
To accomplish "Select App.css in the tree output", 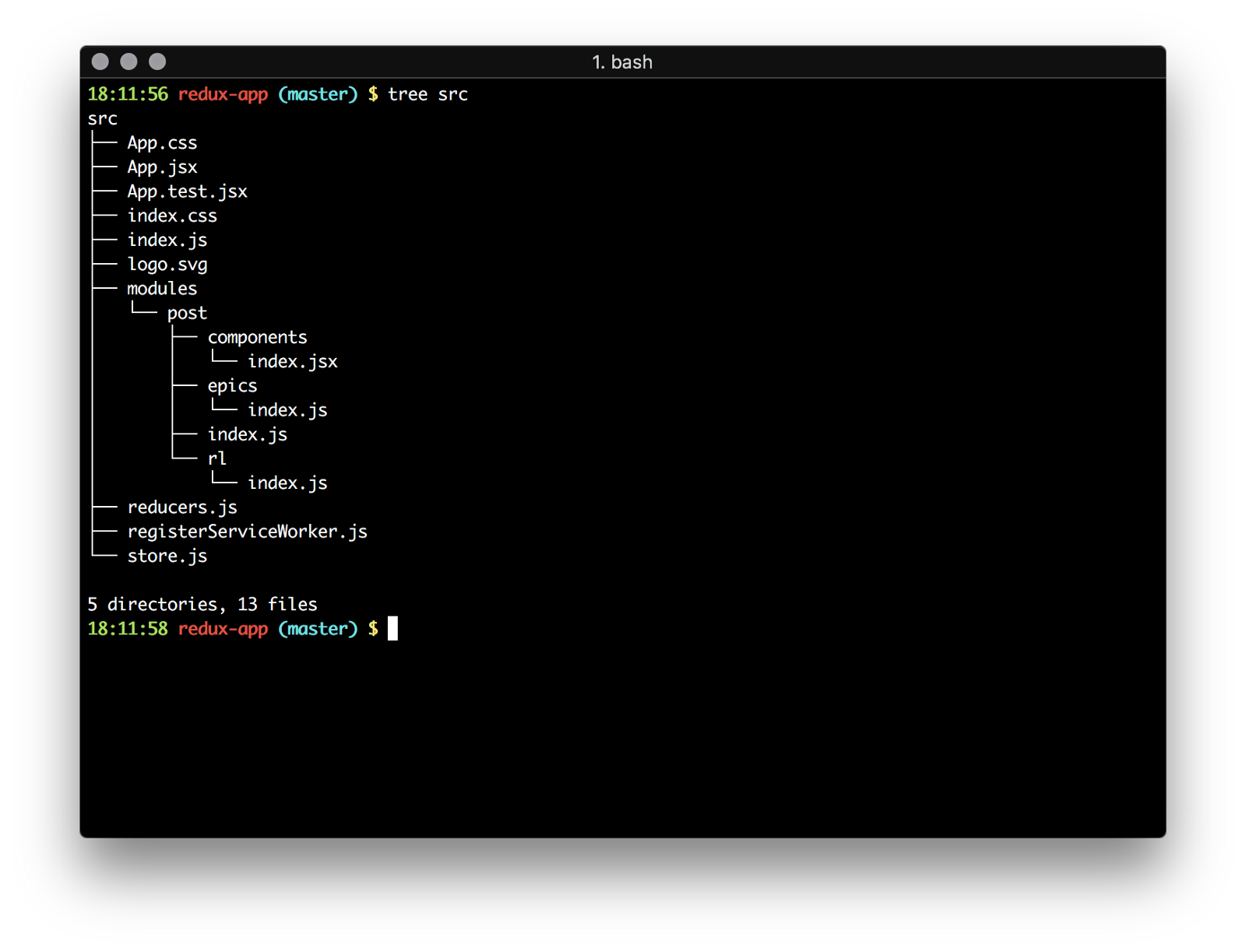I will tap(162, 143).
